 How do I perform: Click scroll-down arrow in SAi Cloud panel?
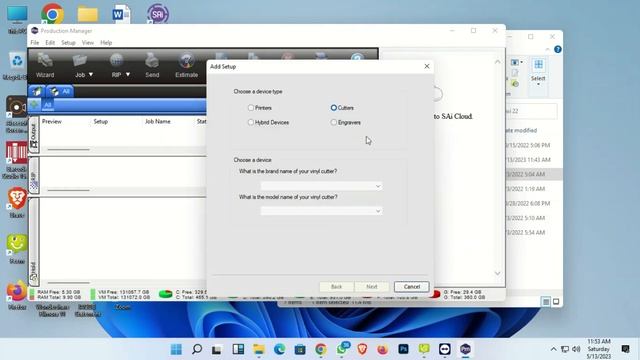tap(497, 273)
